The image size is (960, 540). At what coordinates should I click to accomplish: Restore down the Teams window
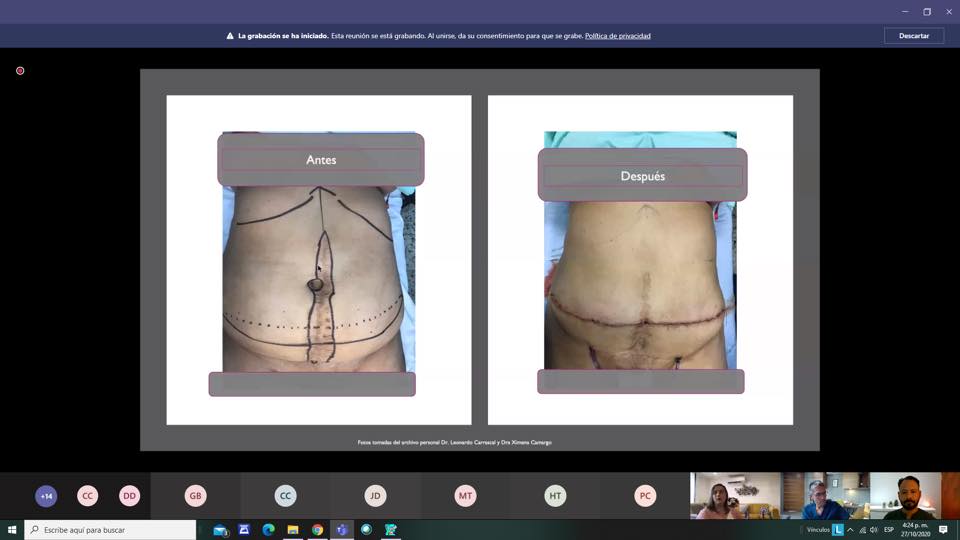pos(927,12)
